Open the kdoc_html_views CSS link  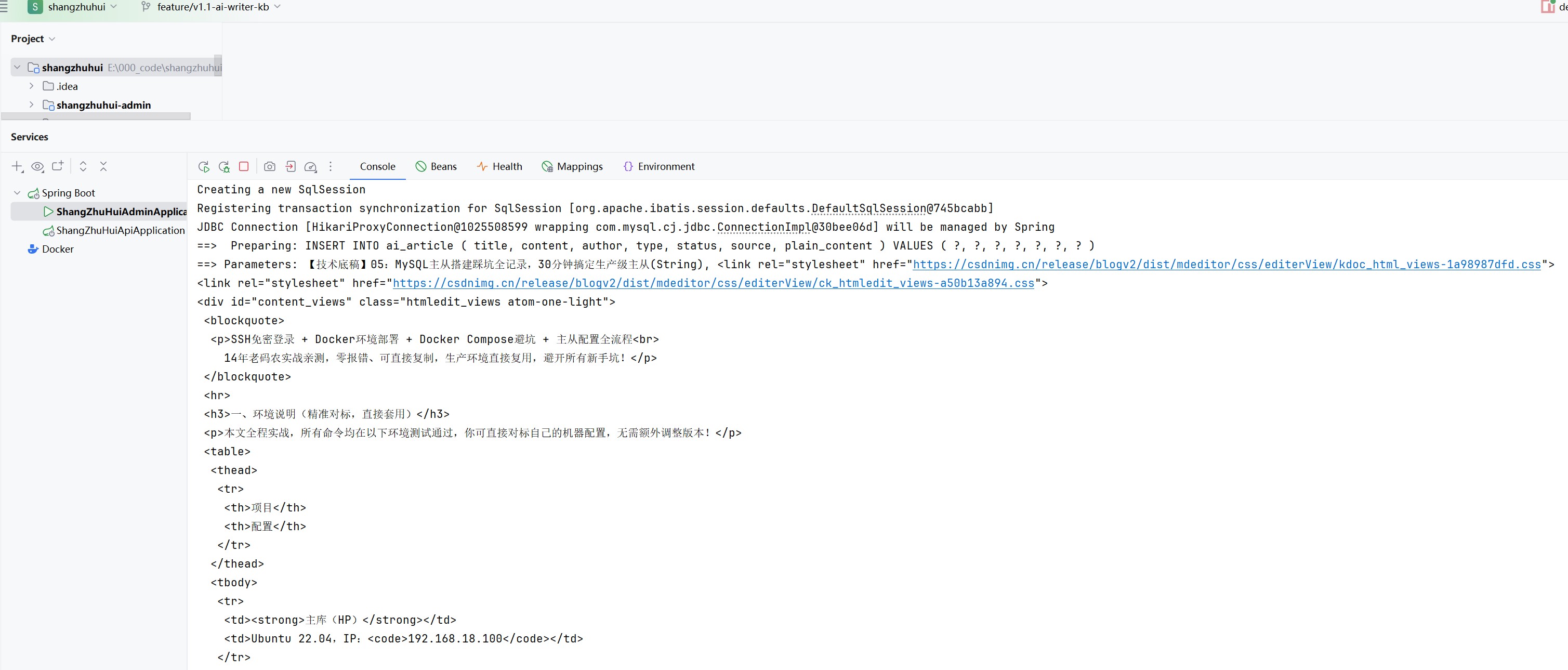click(1226, 265)
